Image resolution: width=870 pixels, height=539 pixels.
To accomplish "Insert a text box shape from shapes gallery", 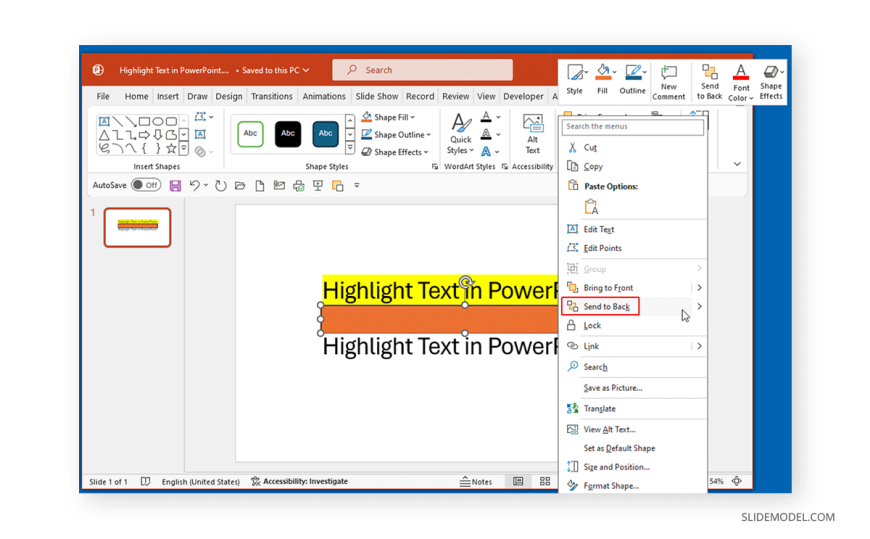I will point(104,121).
